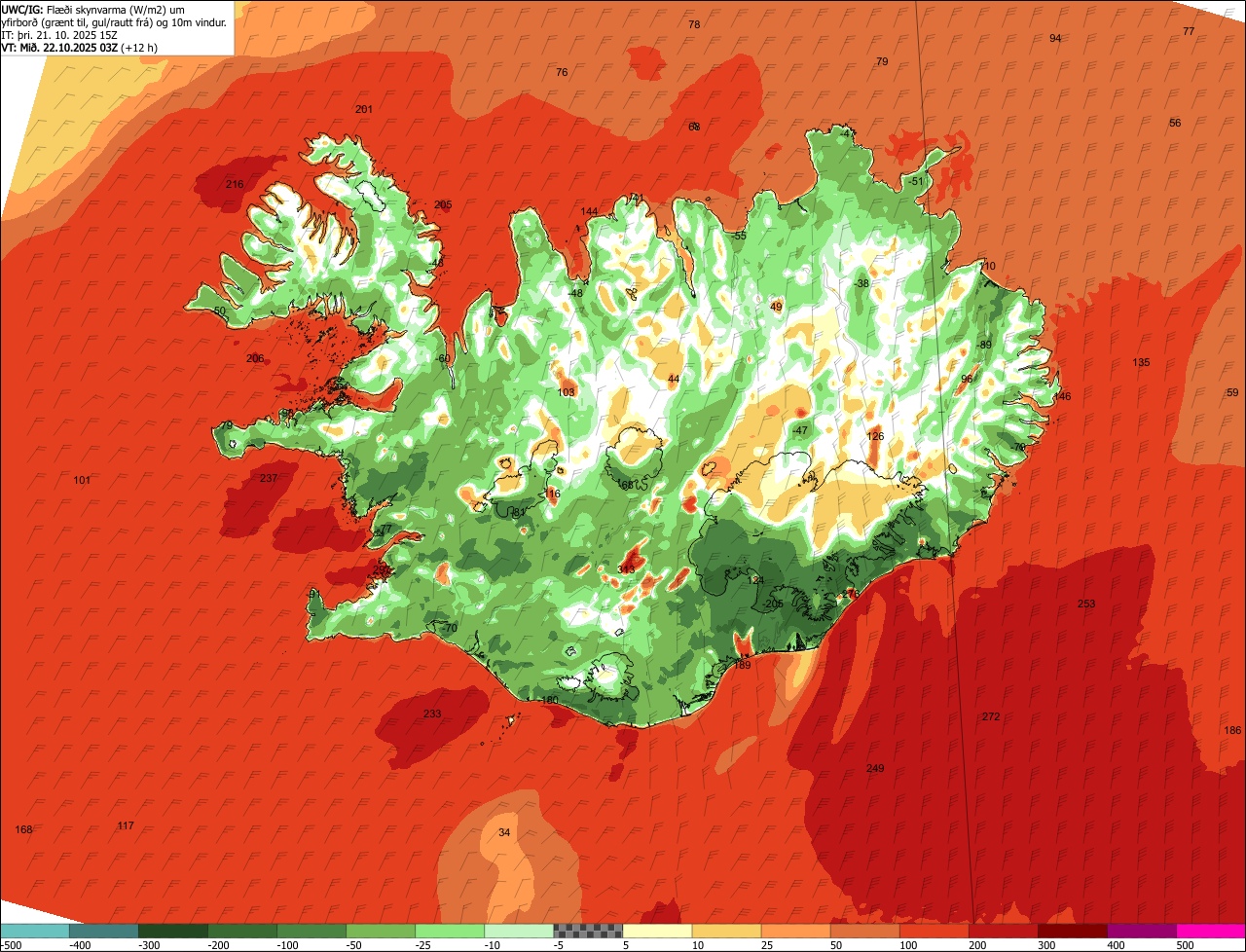Click the title line 'UWC/IG: Flæði skynvarma (W/m2) um'
The height and width of the screenshot is (952, 1246).
[x=93, y=9]
